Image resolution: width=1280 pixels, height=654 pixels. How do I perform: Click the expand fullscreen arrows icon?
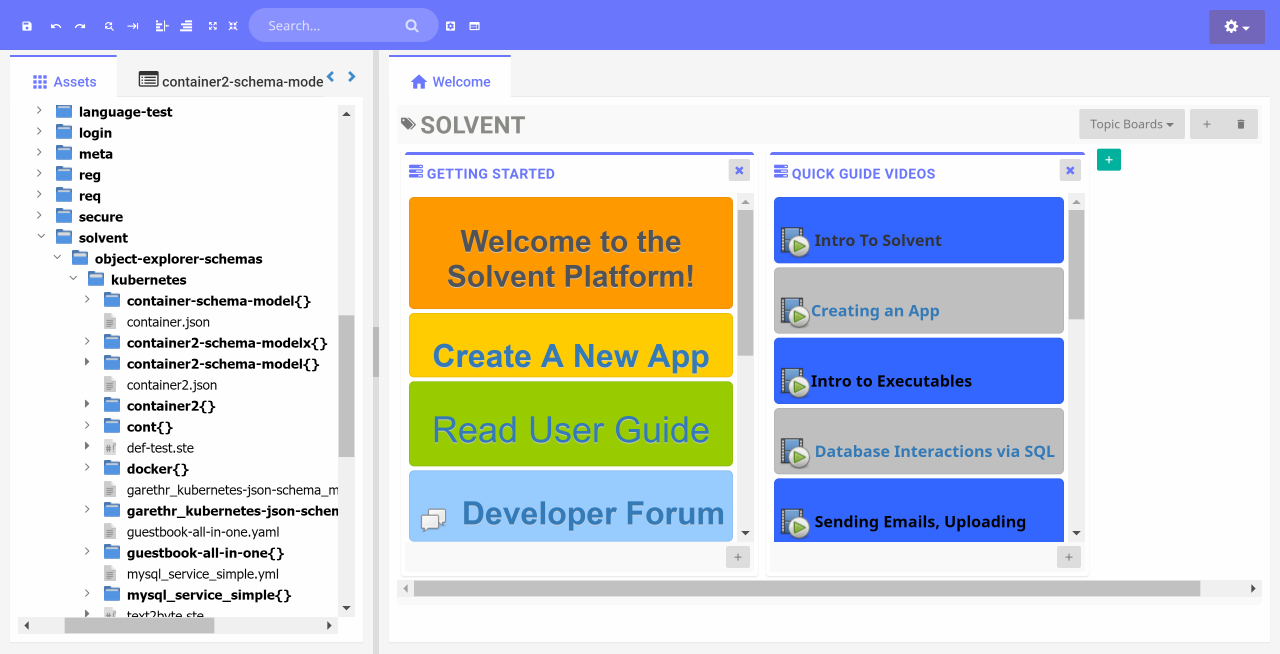(x=212, y=26)
